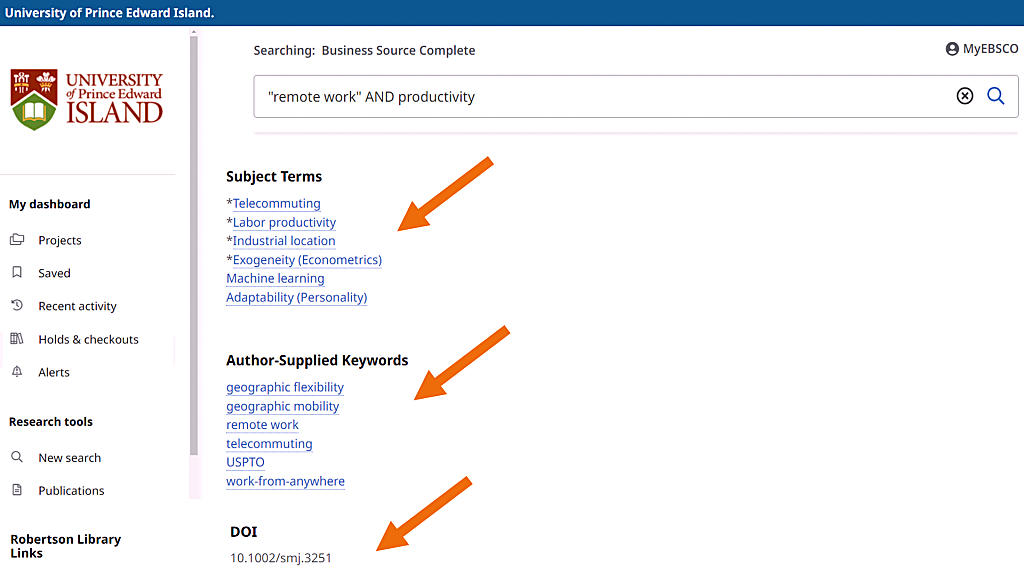Select the USPTO keyword link
This screenshot has height=582, width=1024.
[245, 463]
